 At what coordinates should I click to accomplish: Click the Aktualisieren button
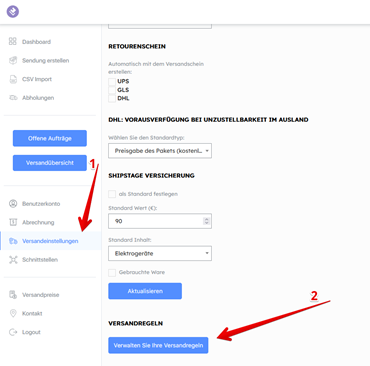[x=145, y=291]
